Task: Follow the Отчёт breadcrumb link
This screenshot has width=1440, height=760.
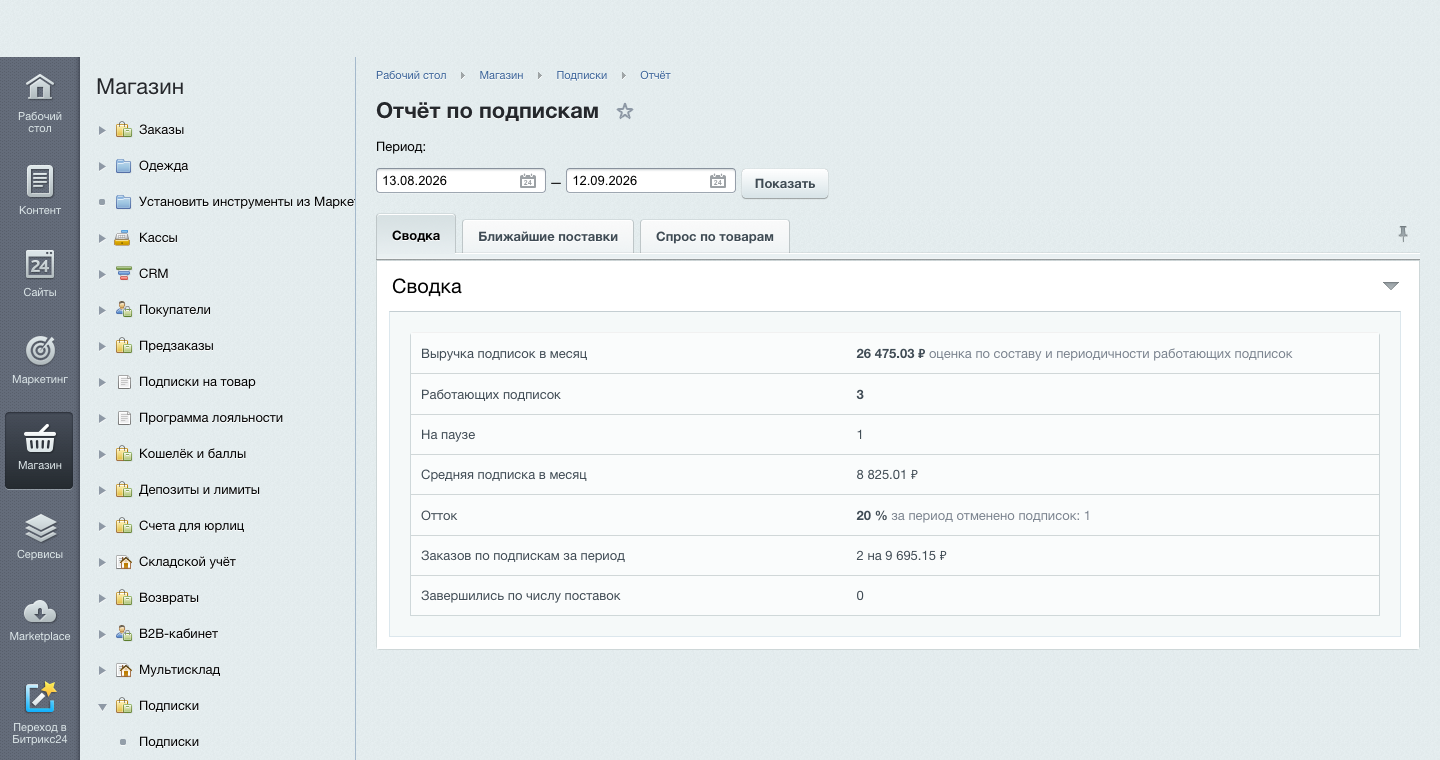Action: (x=655, y=75)
